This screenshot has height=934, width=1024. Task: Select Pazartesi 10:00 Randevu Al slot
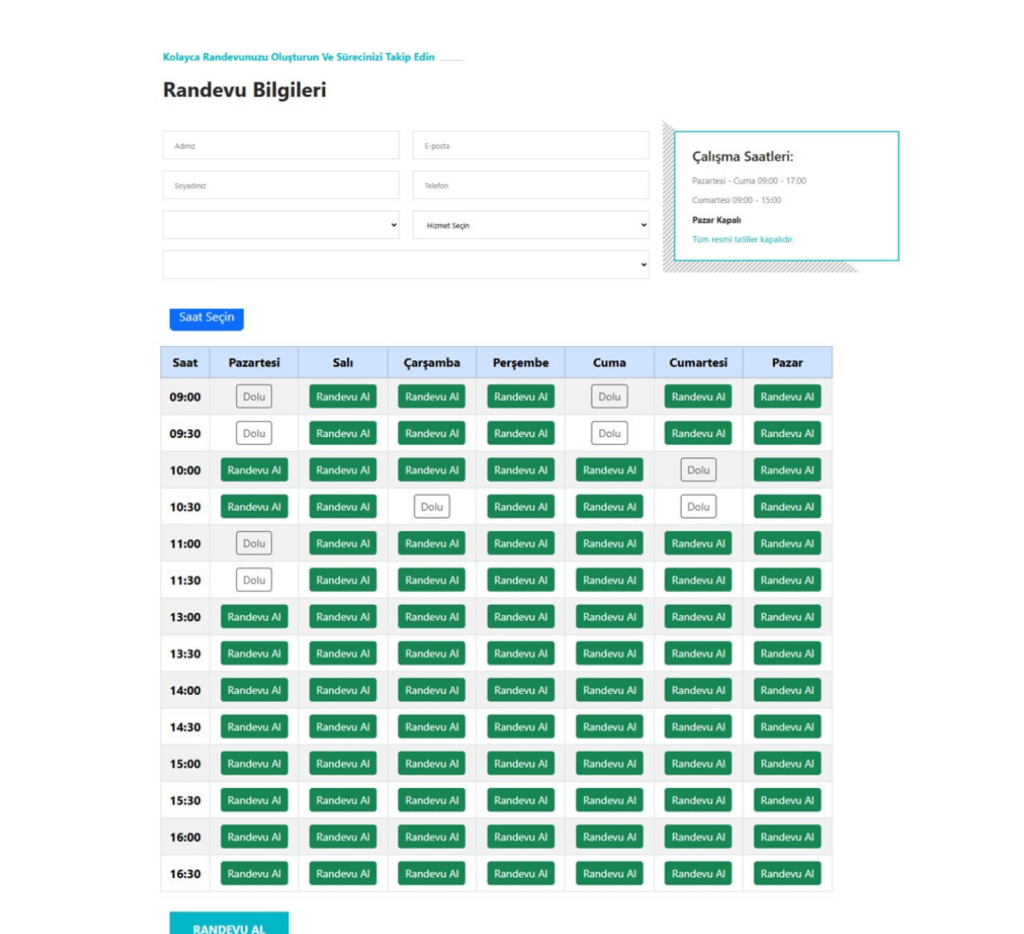coord(254,470)
